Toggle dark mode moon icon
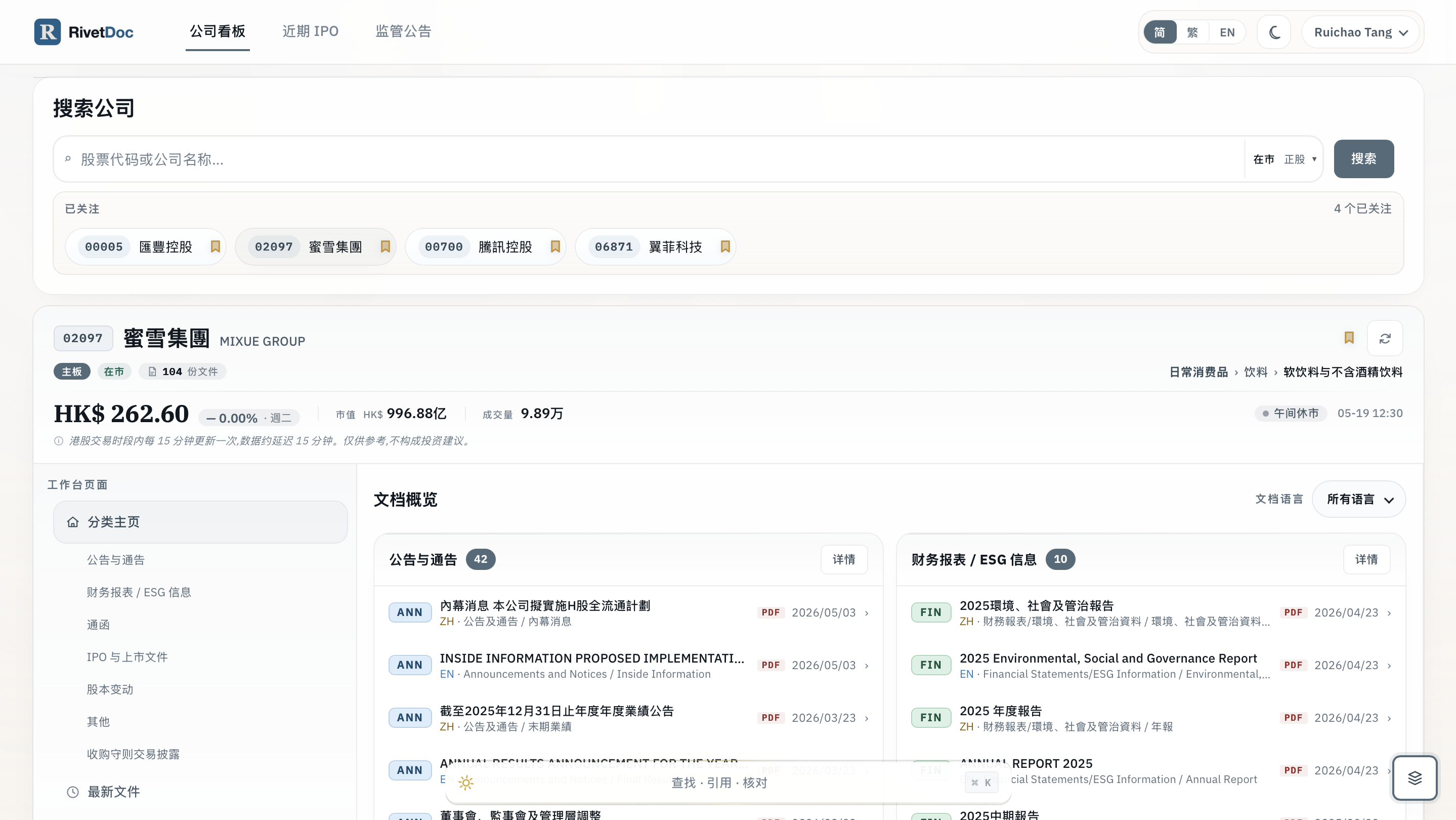Viewport: 1456px width, 820px height. point(1274,32)
